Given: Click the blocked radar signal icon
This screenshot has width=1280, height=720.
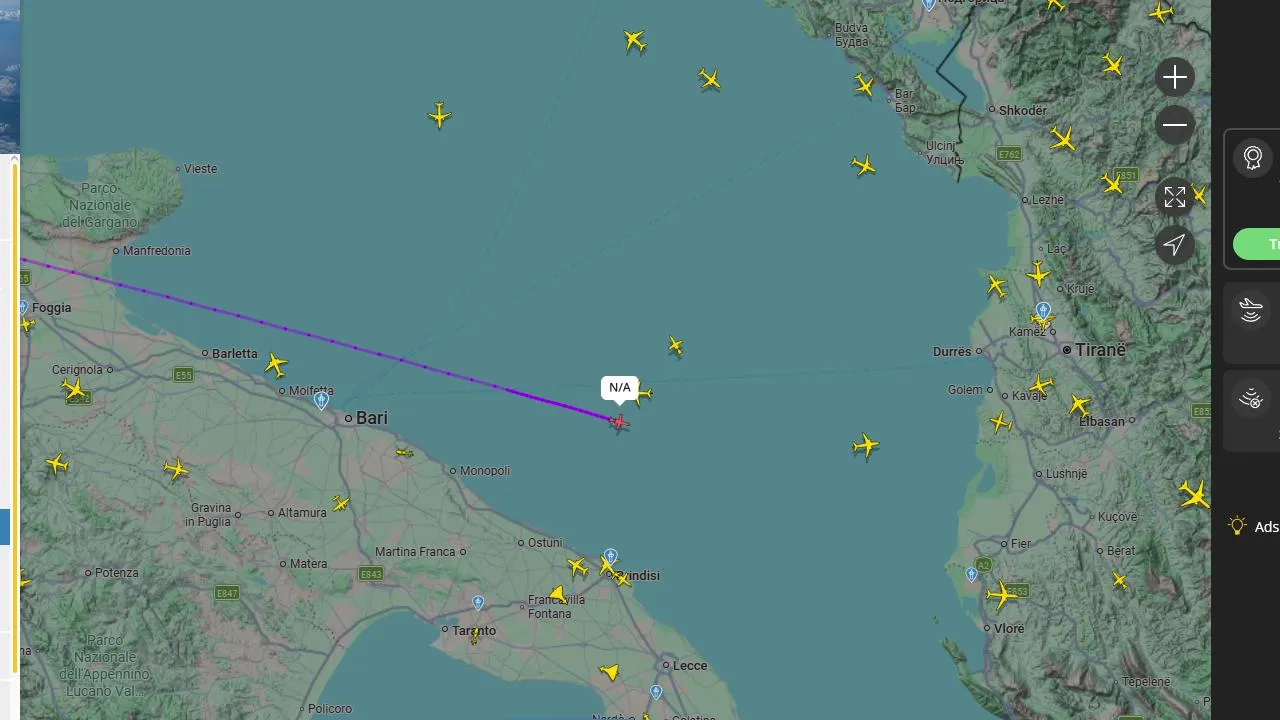Looking at the screenshot, I should pyautogui.click(x=1251, y=398).
